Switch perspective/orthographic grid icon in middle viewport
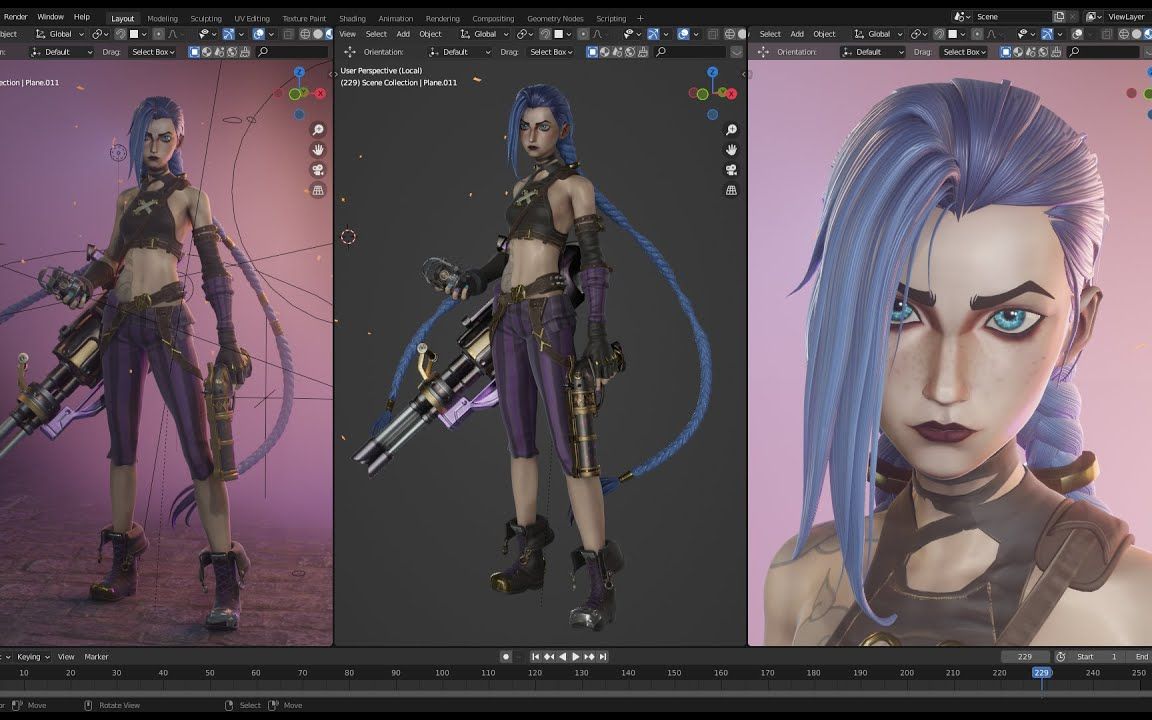This screenshot has width=1152, height=720. pyautogui.click(x=731, y=190)
